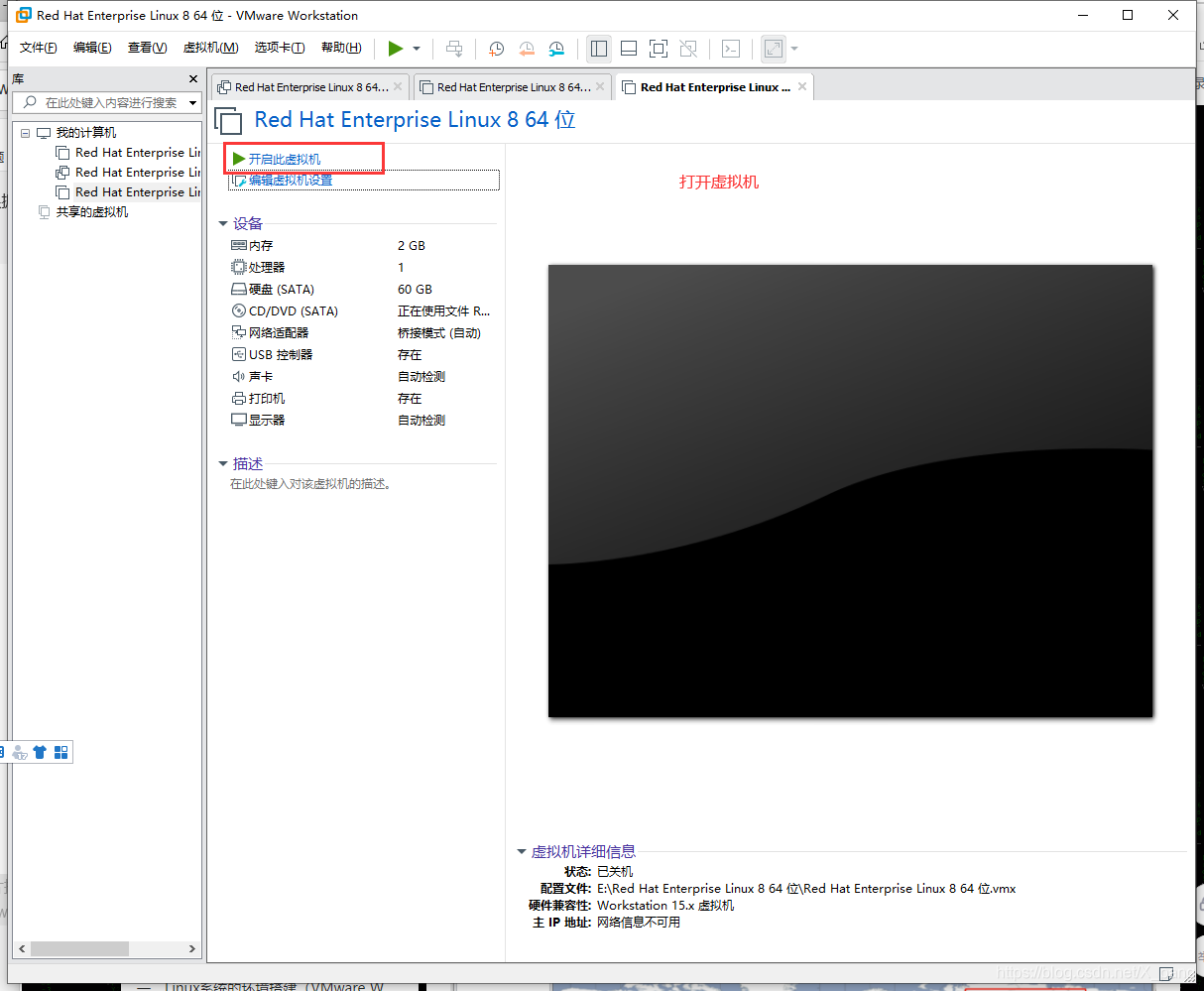
Task: Click the description text field 在此处键入
Action: [x=310, y=484]
